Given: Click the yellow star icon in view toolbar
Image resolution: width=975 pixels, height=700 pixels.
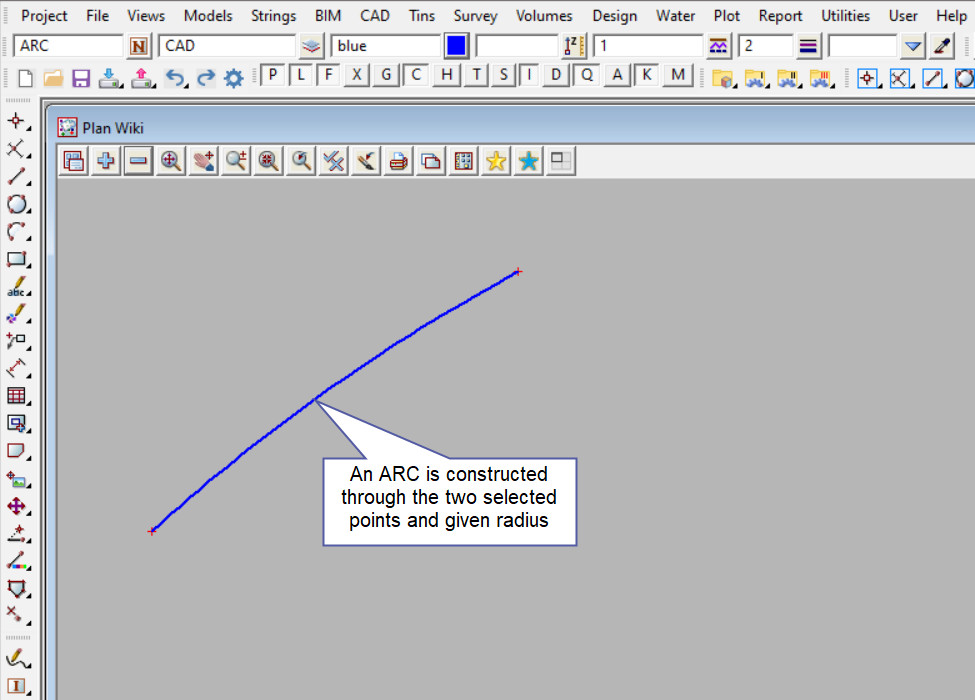Looking at the screenshot, I should pyautogui.click(x=495, y=161).
